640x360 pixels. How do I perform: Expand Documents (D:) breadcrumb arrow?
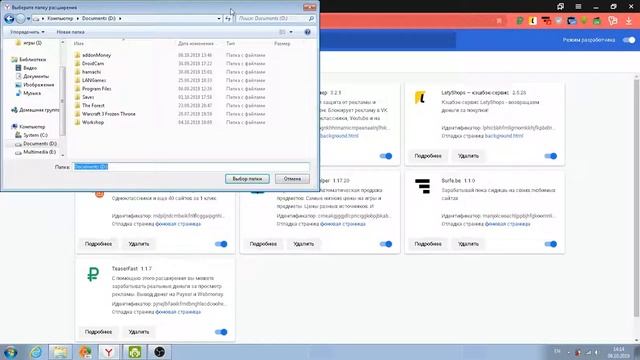pyautogui.click(x=120, y=18)
